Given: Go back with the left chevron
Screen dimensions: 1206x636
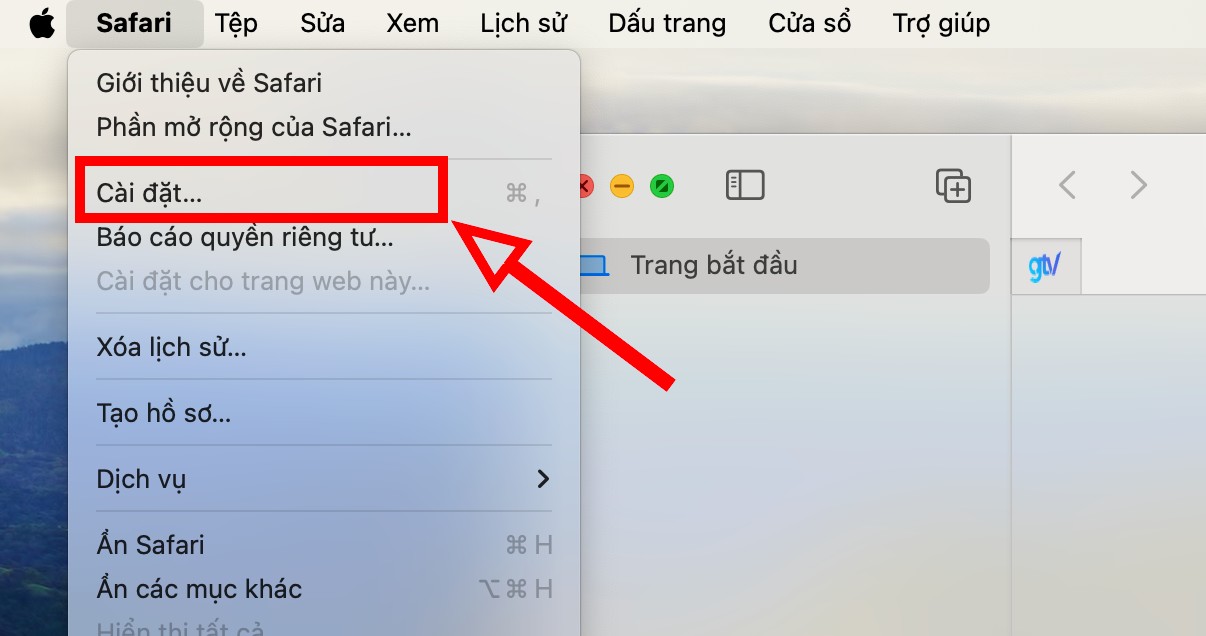Looking at the screenshot, I should (x=1067, y=185).
